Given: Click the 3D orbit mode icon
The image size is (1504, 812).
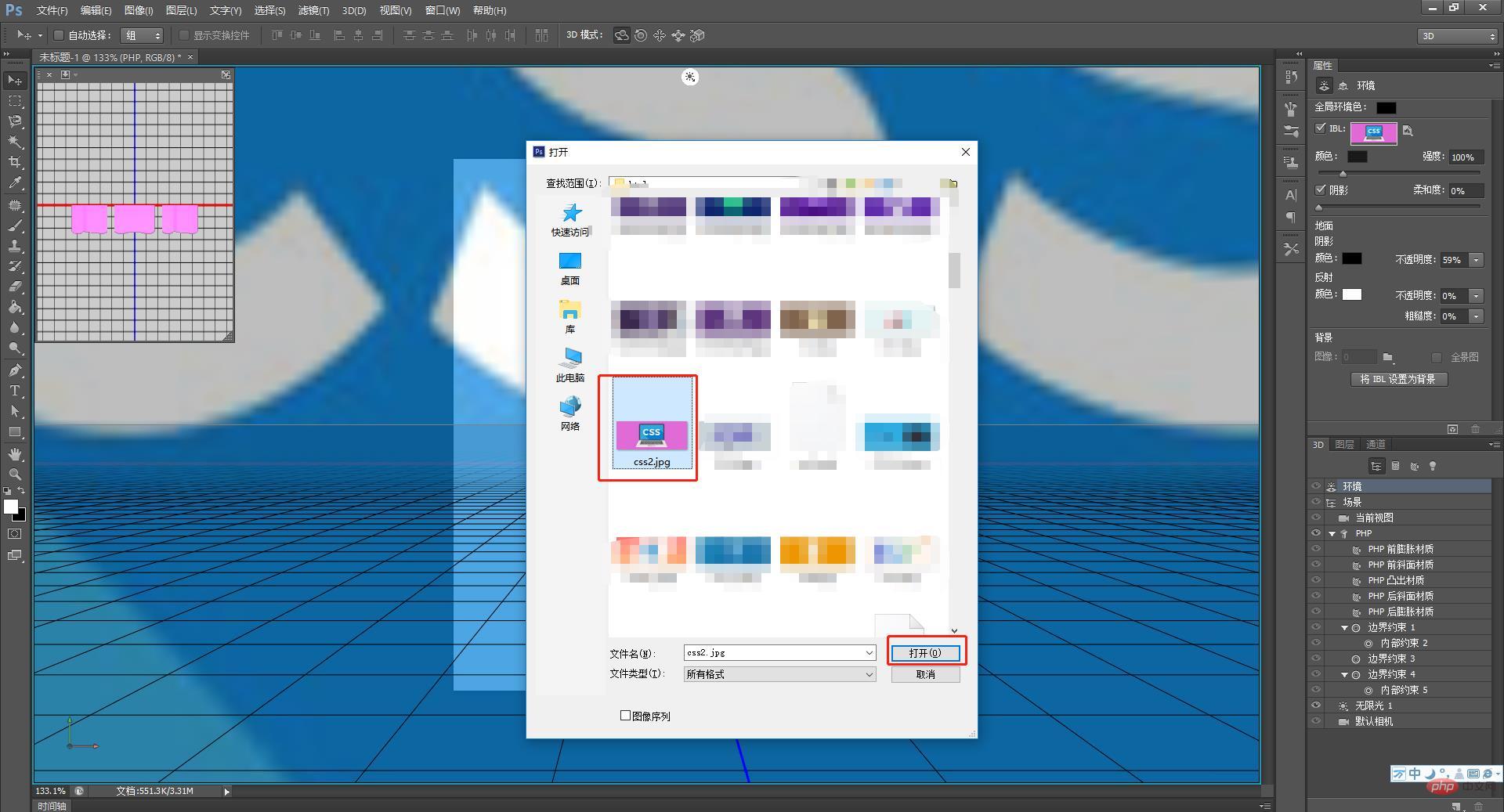Looking at the screenshot, I should click(x=621, y=35).
